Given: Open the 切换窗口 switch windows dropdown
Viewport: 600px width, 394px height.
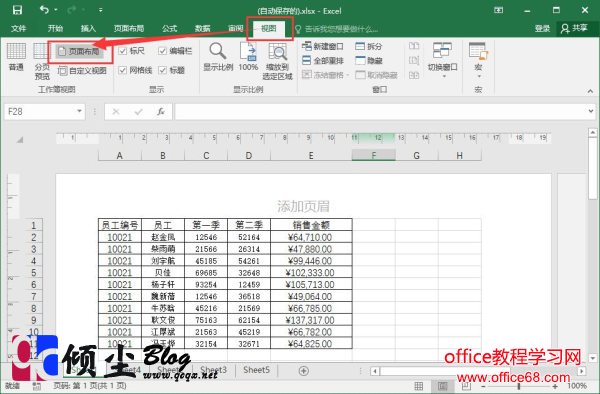Looking at the screenshot, I should tap(442, 60).
